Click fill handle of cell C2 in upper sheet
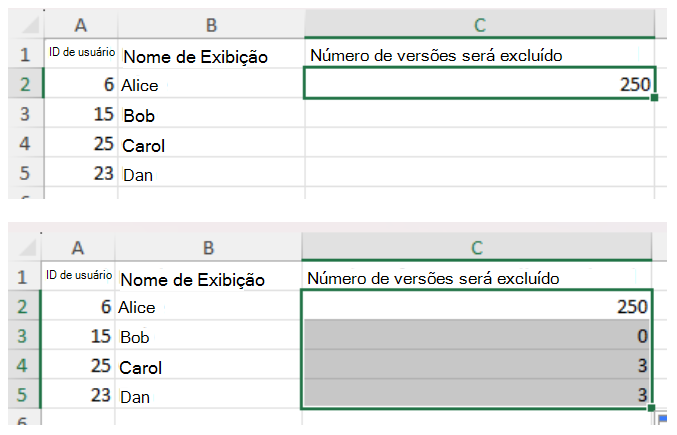This screenshot has height=435, width=677. coord(653,98)
